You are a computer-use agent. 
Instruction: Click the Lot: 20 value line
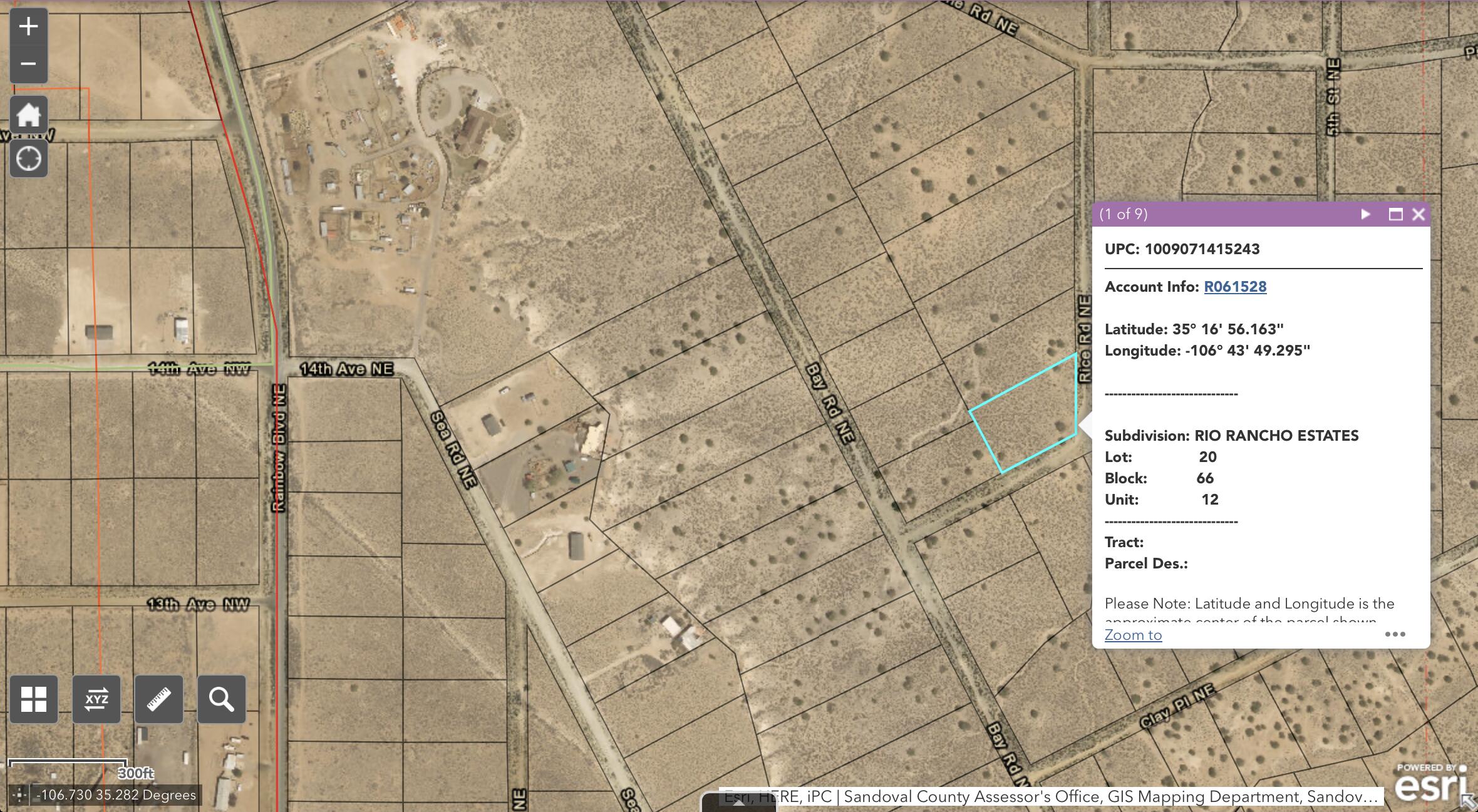[x=1160, y=457]
